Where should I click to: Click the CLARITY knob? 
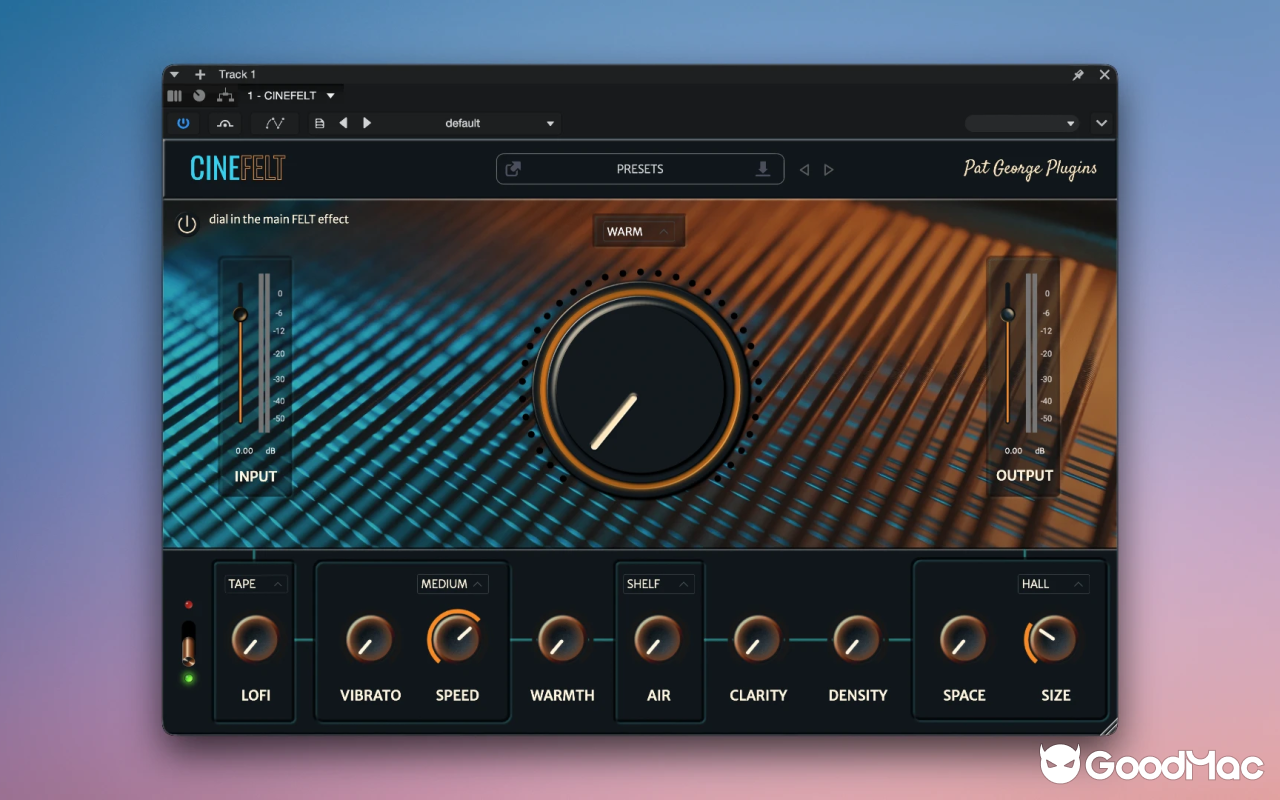click(x=758, y=639)
